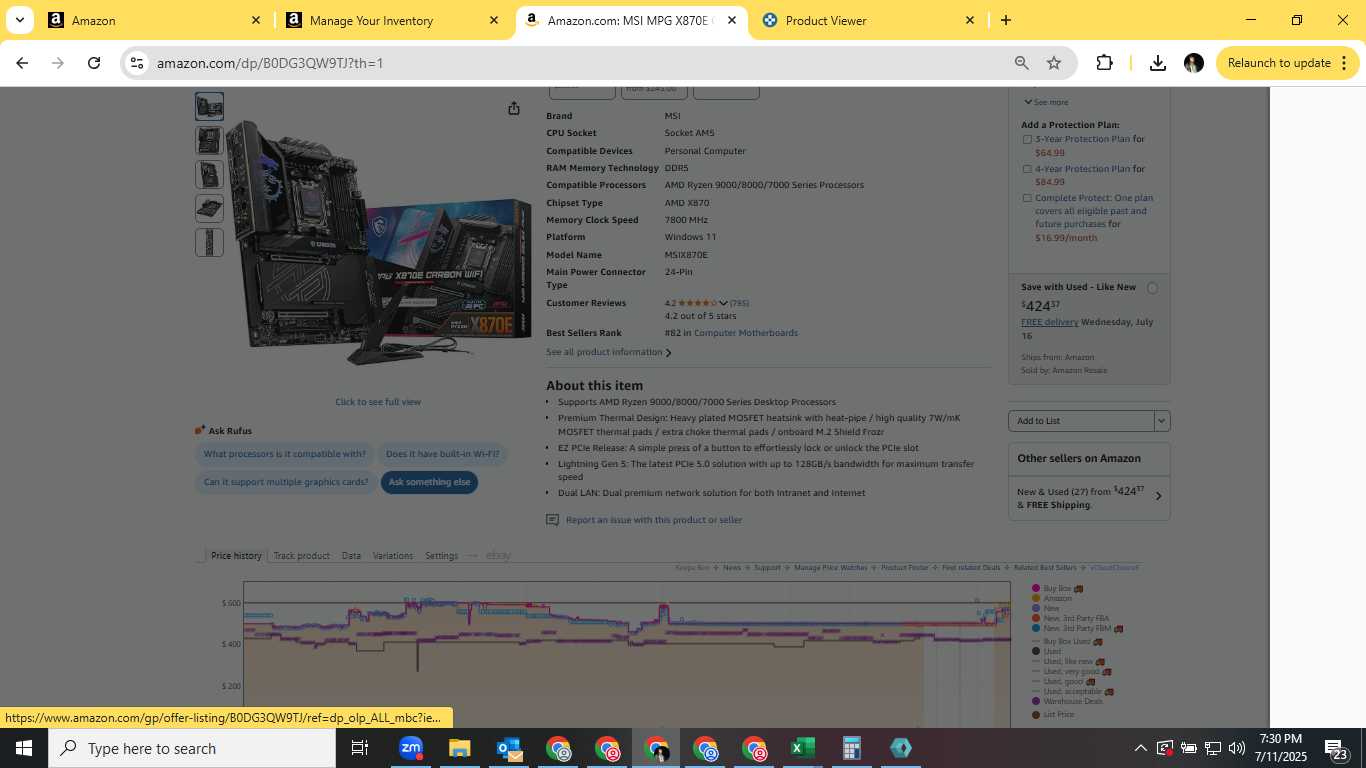The height and width of the screenshot is (768, 1366).
Task: Select Keepa Price history tab
Action: 236,556
